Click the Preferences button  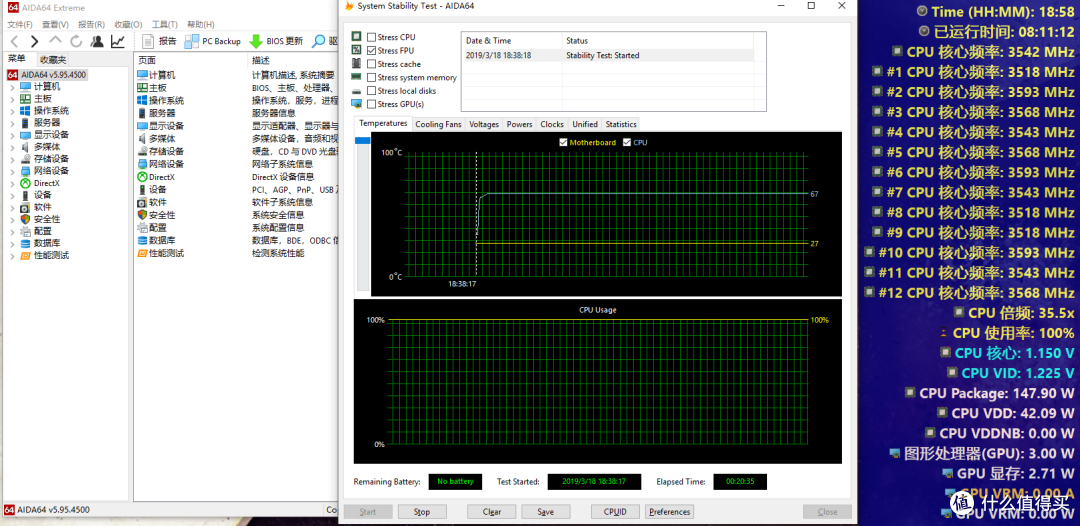pos(669,512)
